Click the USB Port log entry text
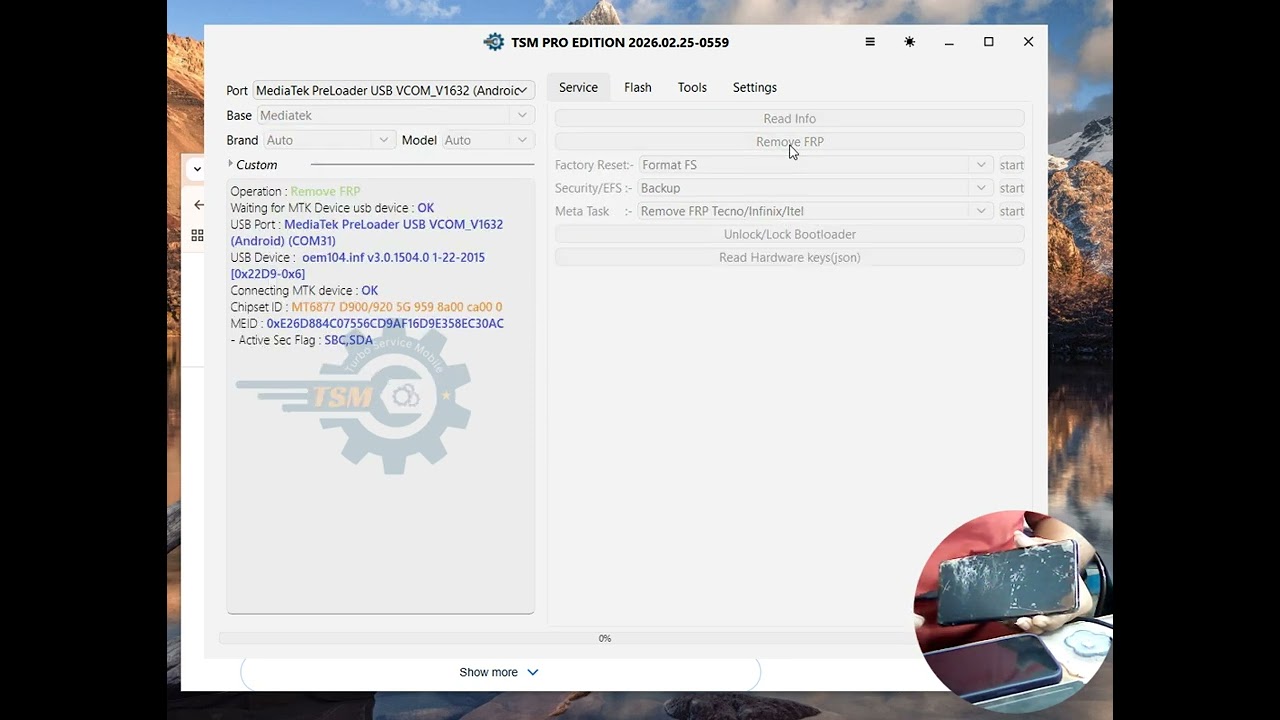The width and height of the screenshot is (1280, 720). pos(367,232)
